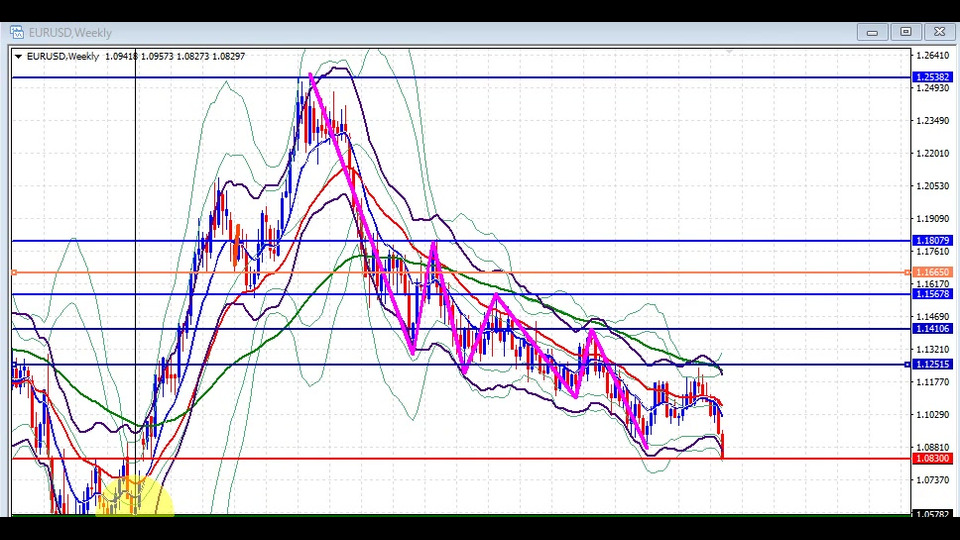
Task: Select the 1.14106 horizontal line price label
Action: click(x=932, y=329)
